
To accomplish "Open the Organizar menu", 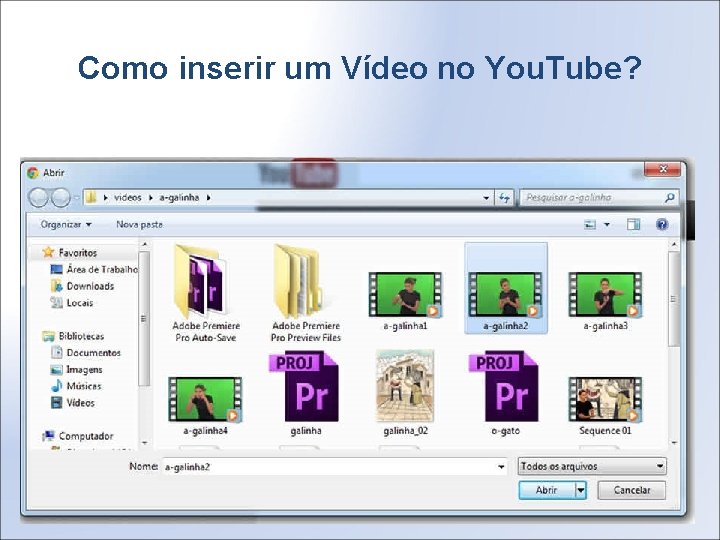I will 66,225.
